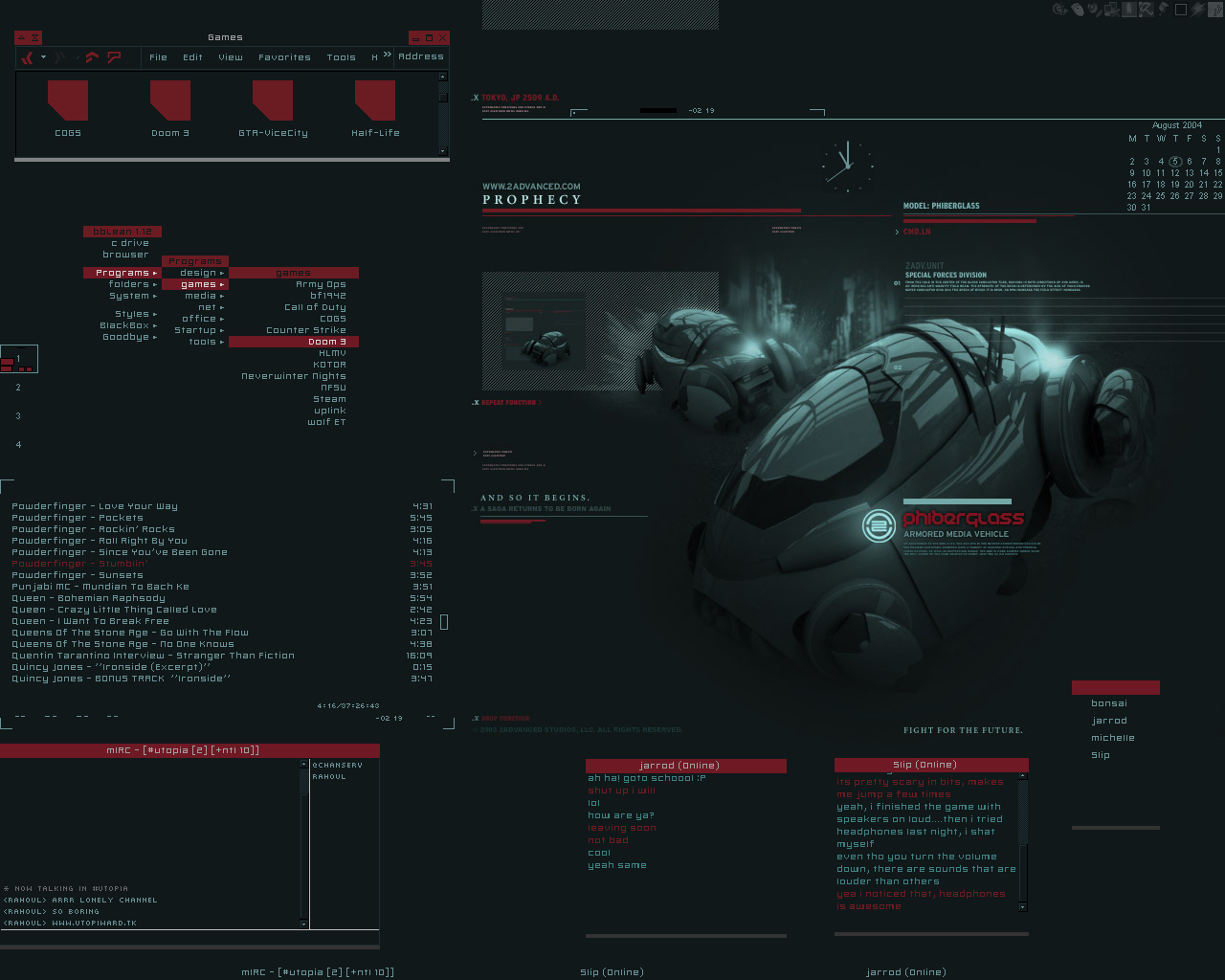Viewport: 1225px width, 980px height.
Task: Open the Back history dropdown arrow
Action: pyautogui.click(x=43, y=56)
